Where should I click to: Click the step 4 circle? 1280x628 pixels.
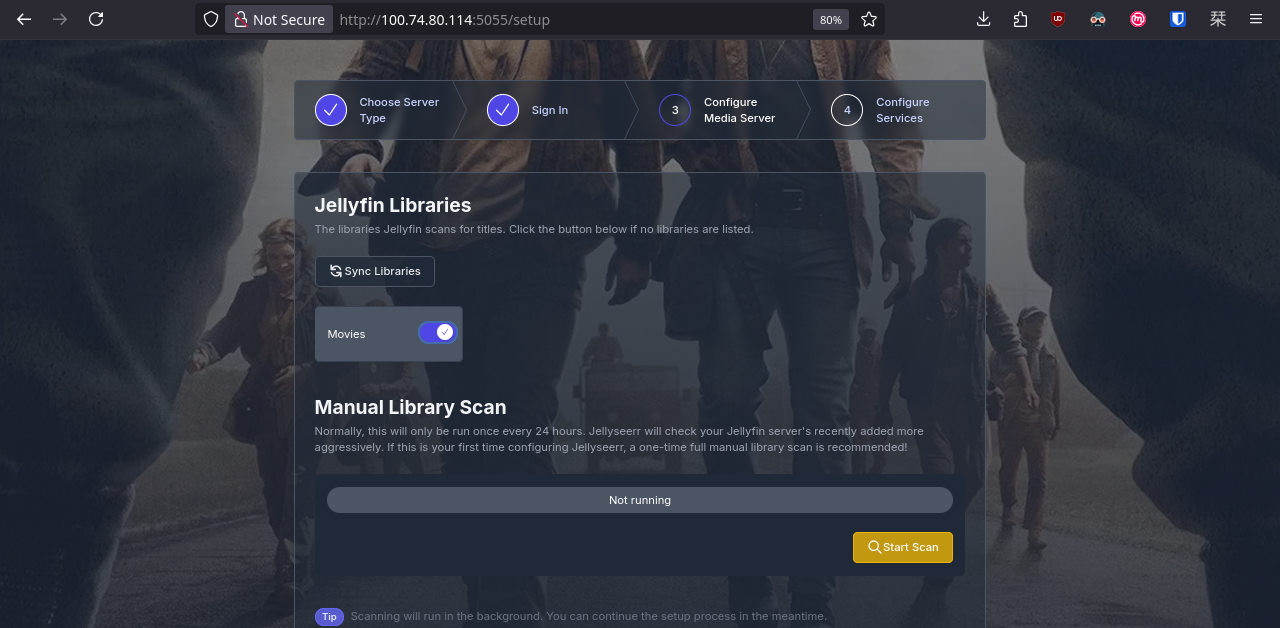(x=847, y=110)
